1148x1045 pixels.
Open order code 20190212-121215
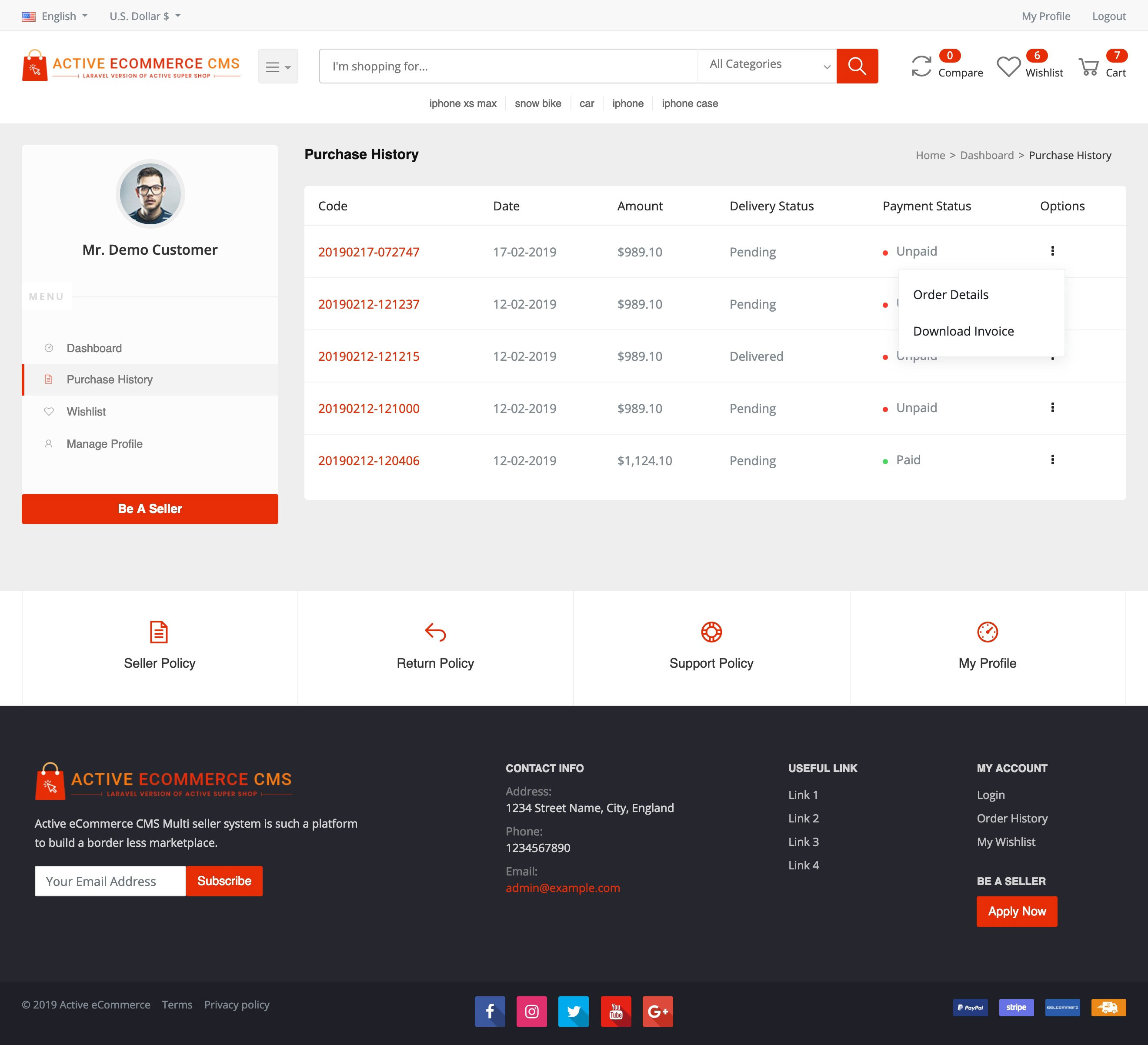(369, 356)
